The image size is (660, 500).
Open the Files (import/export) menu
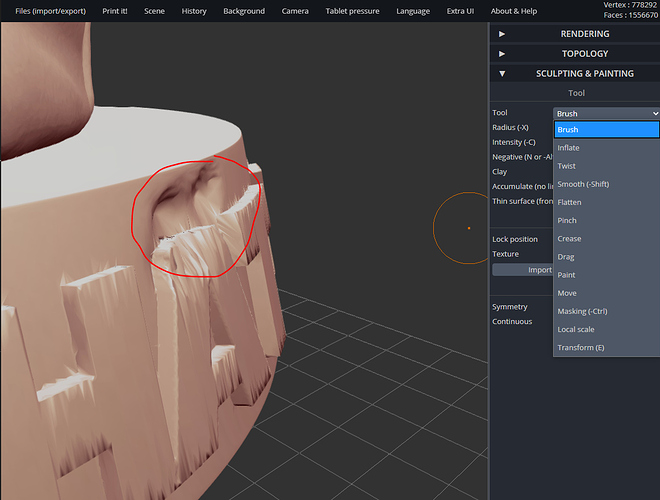tap(50, 11)
